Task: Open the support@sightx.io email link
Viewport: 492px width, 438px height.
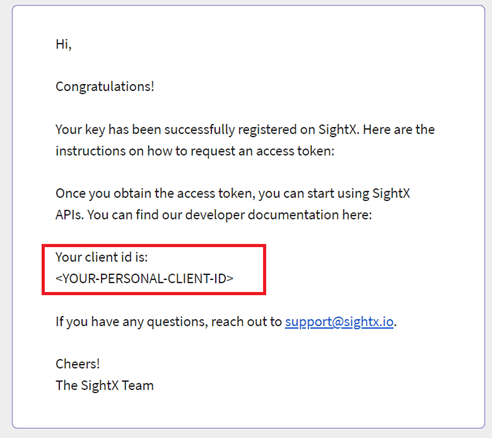Action: point(339,322)
